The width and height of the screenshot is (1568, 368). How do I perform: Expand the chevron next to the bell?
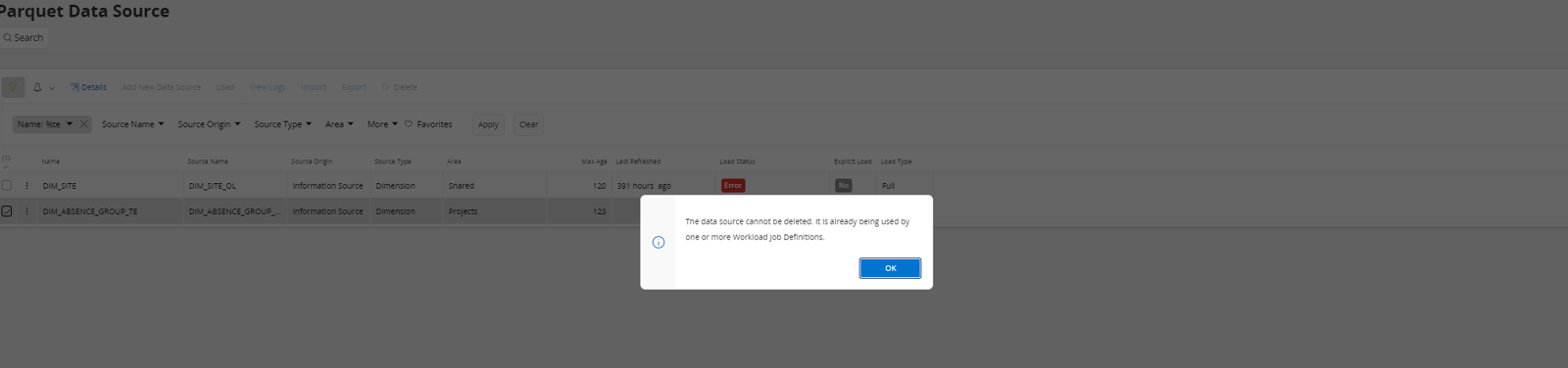click(52, 88)
